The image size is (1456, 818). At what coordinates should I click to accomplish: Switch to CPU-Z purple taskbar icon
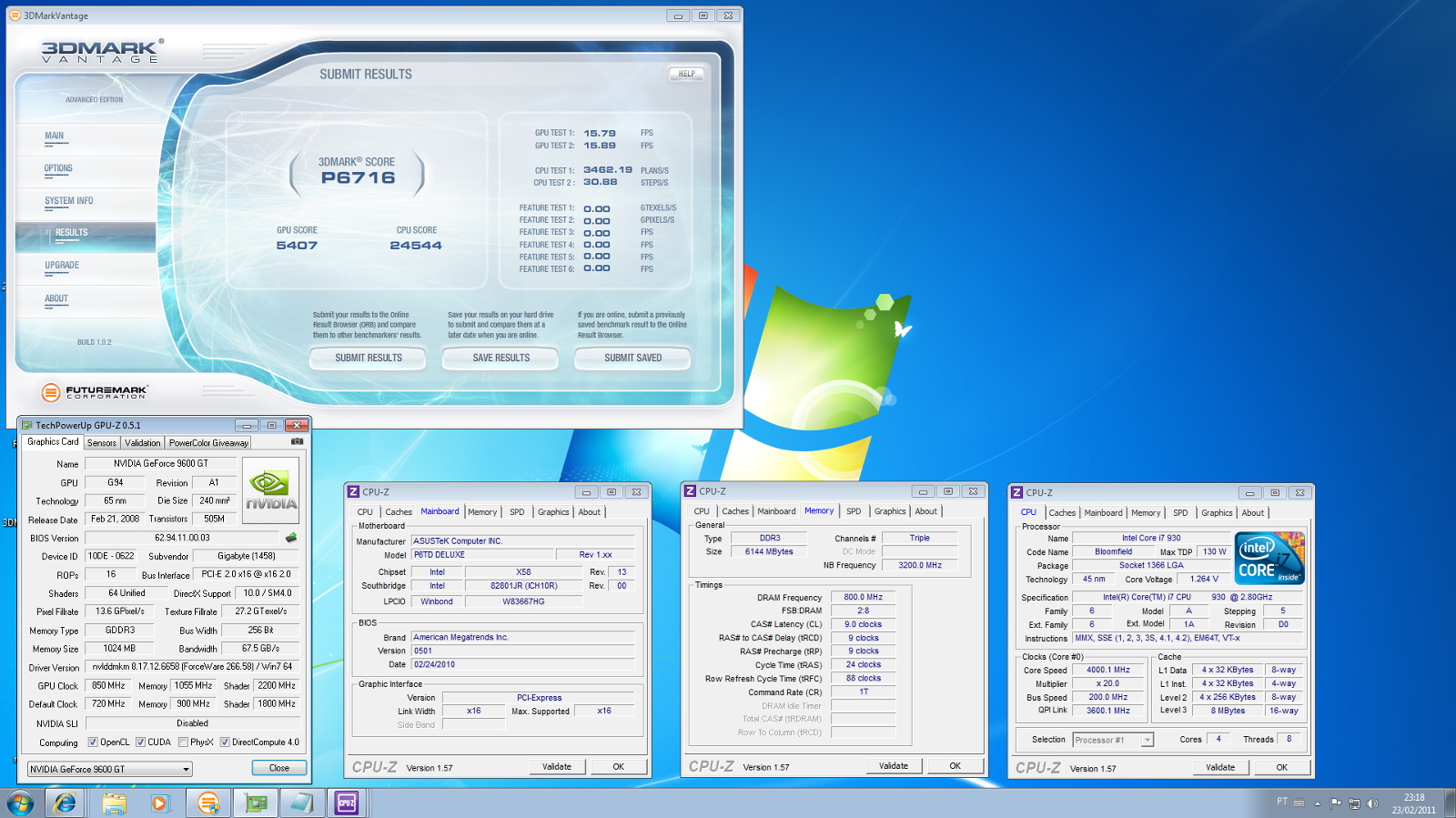(347, 803)
